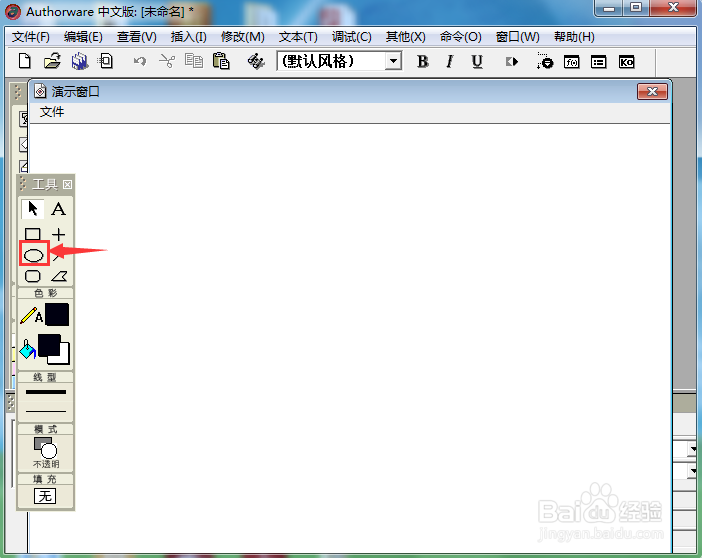This screenshot has height=558, width=702.
Task: Click the Restart/run icon
Action: (x=512, y=61)
